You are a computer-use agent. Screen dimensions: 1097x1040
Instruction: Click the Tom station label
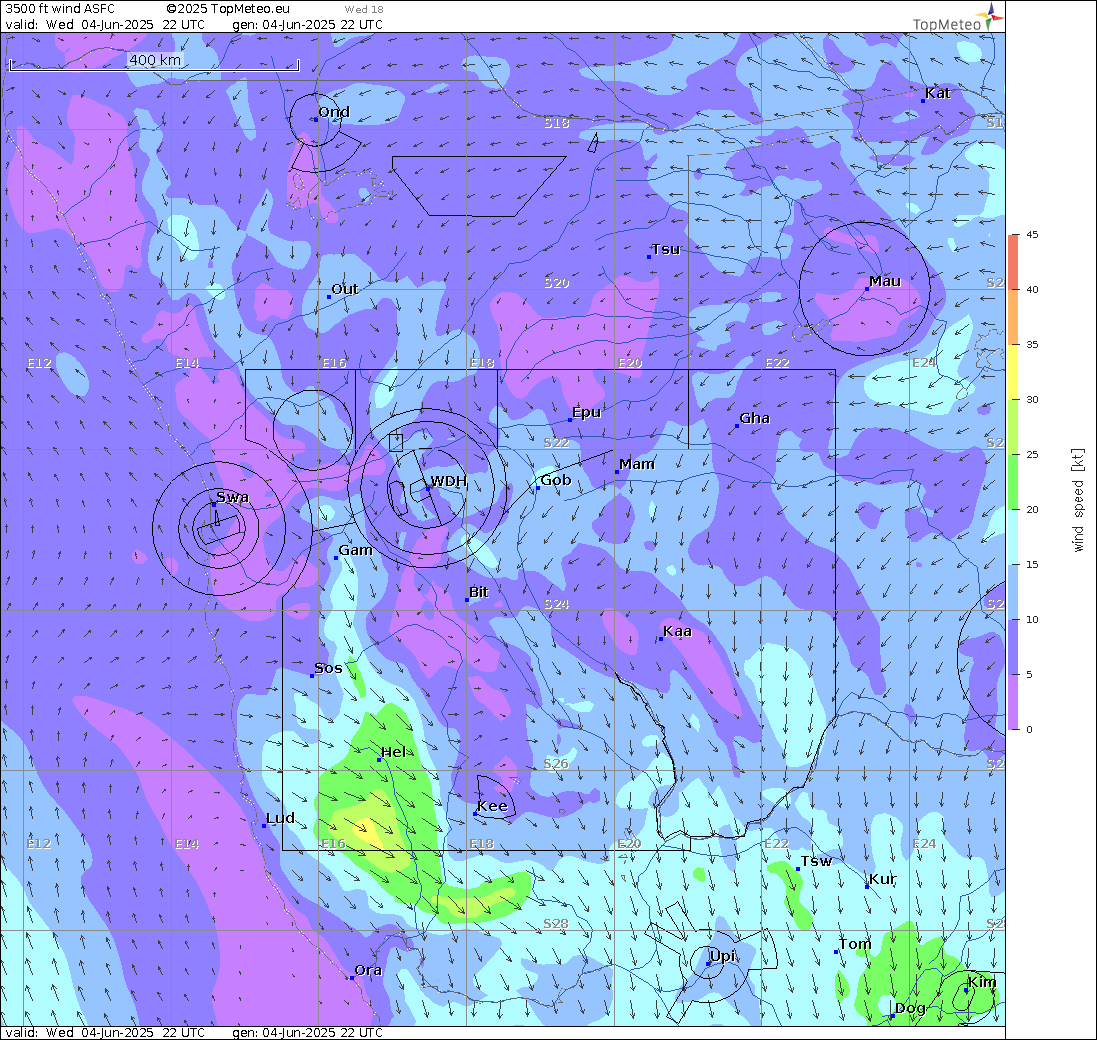pyautogui.click(x=855, y=944)
